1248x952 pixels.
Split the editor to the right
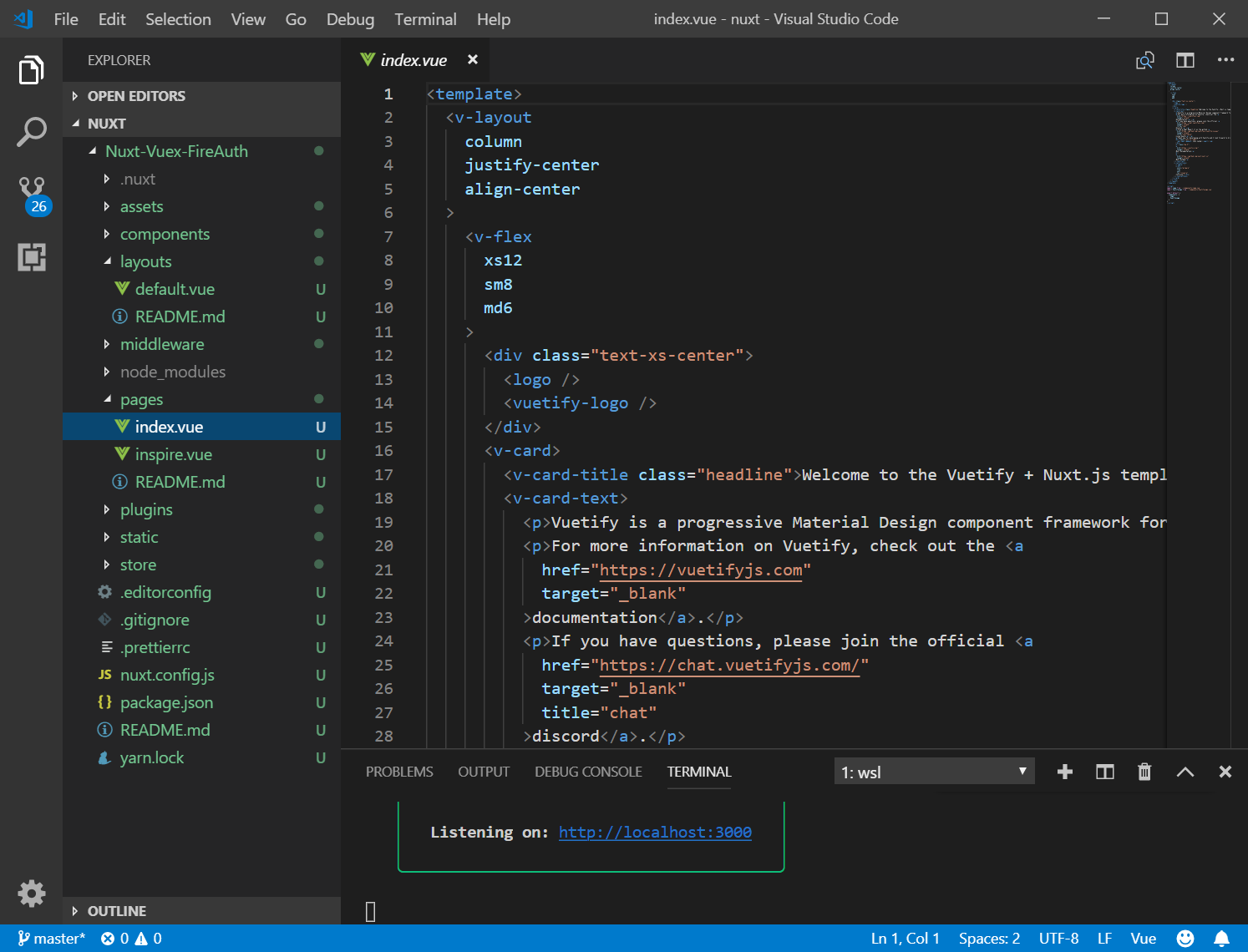pos(1185,60)
